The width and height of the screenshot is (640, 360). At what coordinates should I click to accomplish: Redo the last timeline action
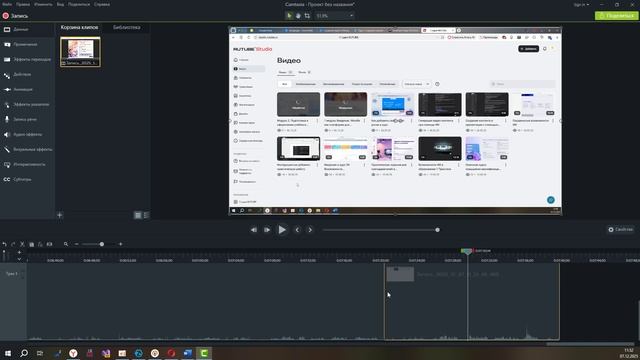coord(13,244)
